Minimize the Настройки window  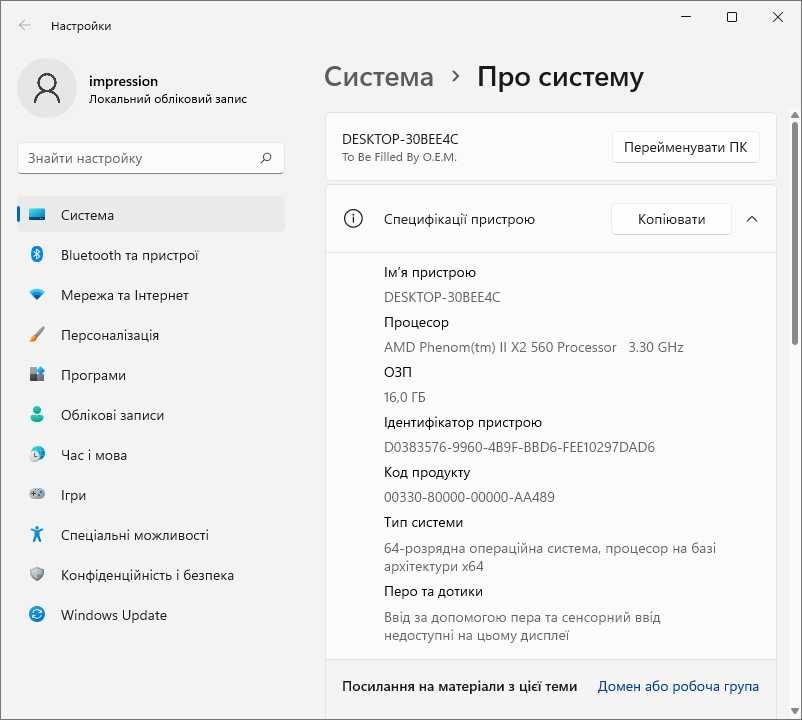(x=686, y=17)
